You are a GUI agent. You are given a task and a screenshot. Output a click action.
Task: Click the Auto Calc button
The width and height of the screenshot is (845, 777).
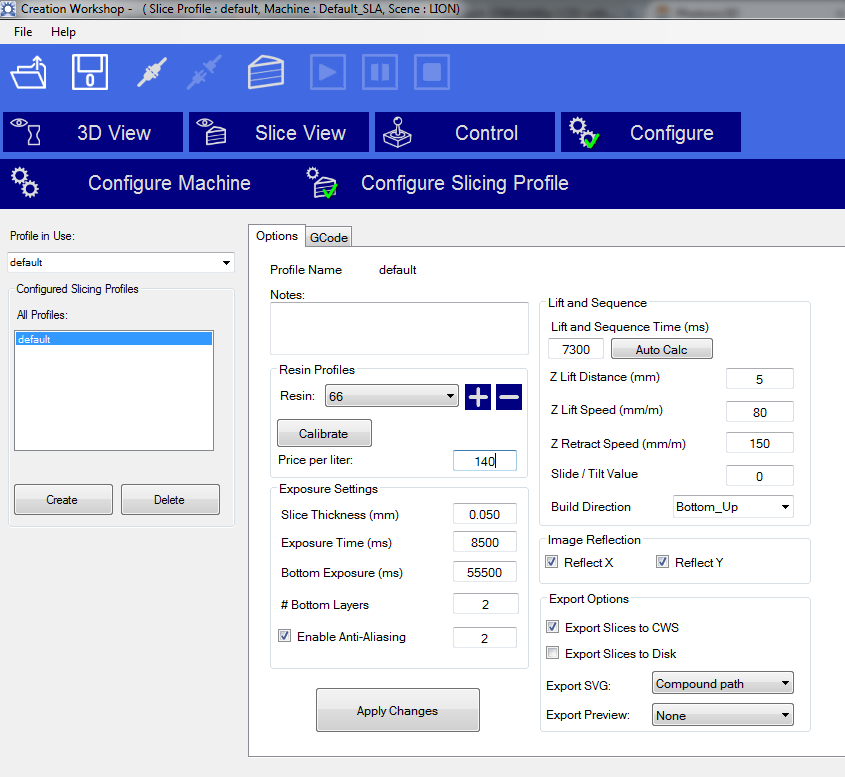(661, 349)
